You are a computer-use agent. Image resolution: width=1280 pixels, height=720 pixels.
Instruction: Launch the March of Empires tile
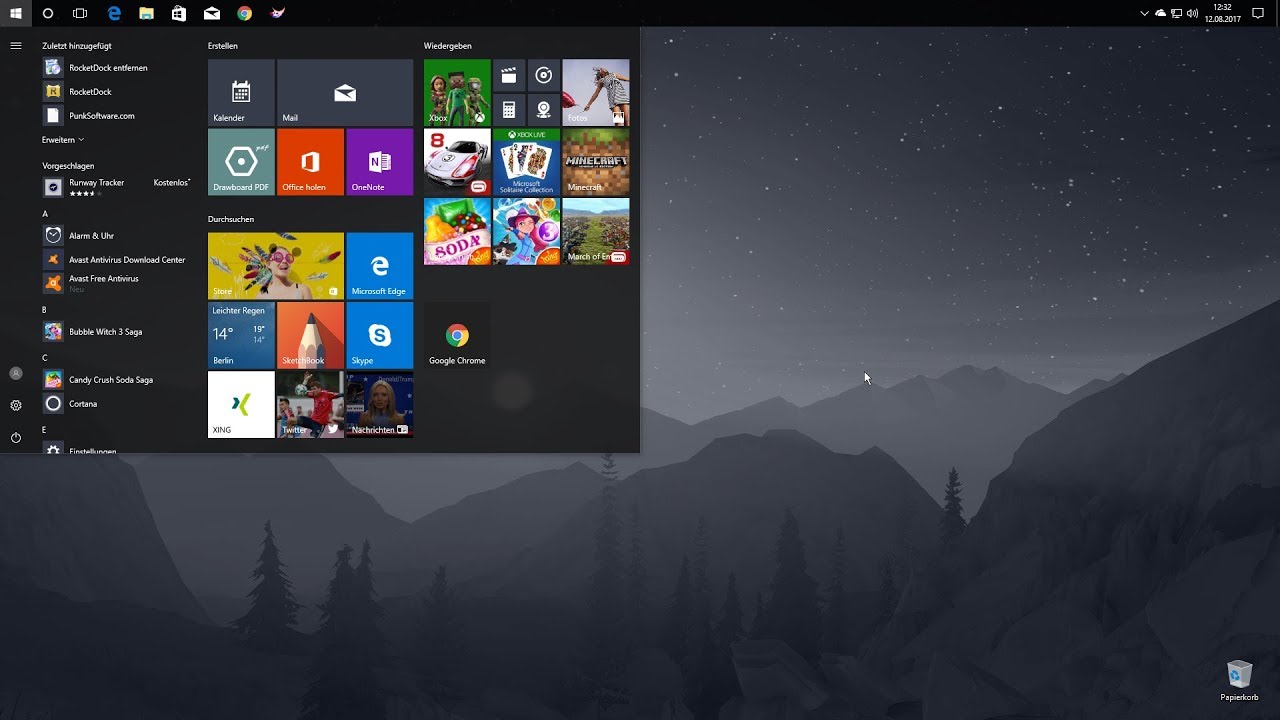click(x=596, y=231)
